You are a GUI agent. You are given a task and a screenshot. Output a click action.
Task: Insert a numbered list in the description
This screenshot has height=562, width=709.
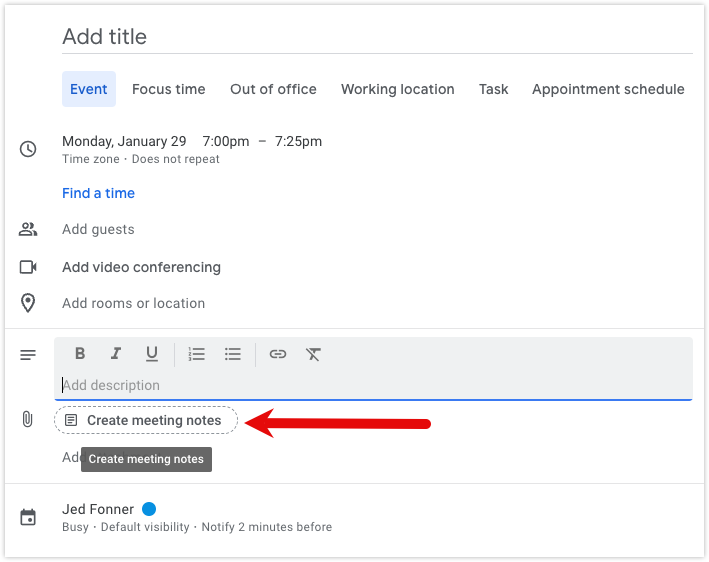197,354
